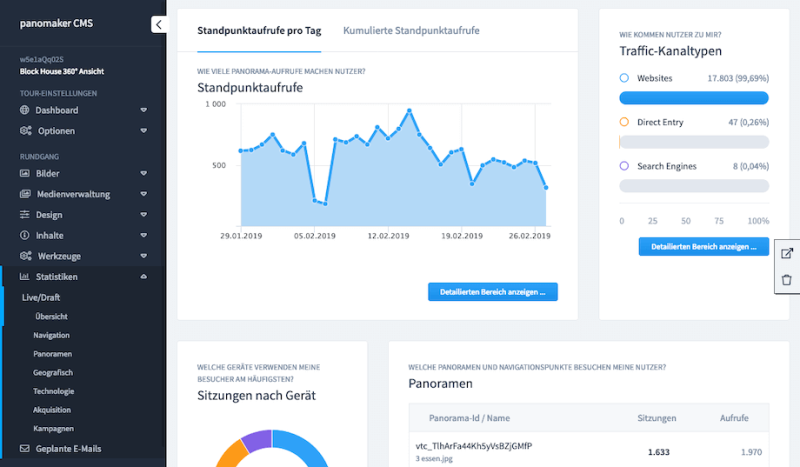Toggle the Websites channel circle marker

point(625,78)
